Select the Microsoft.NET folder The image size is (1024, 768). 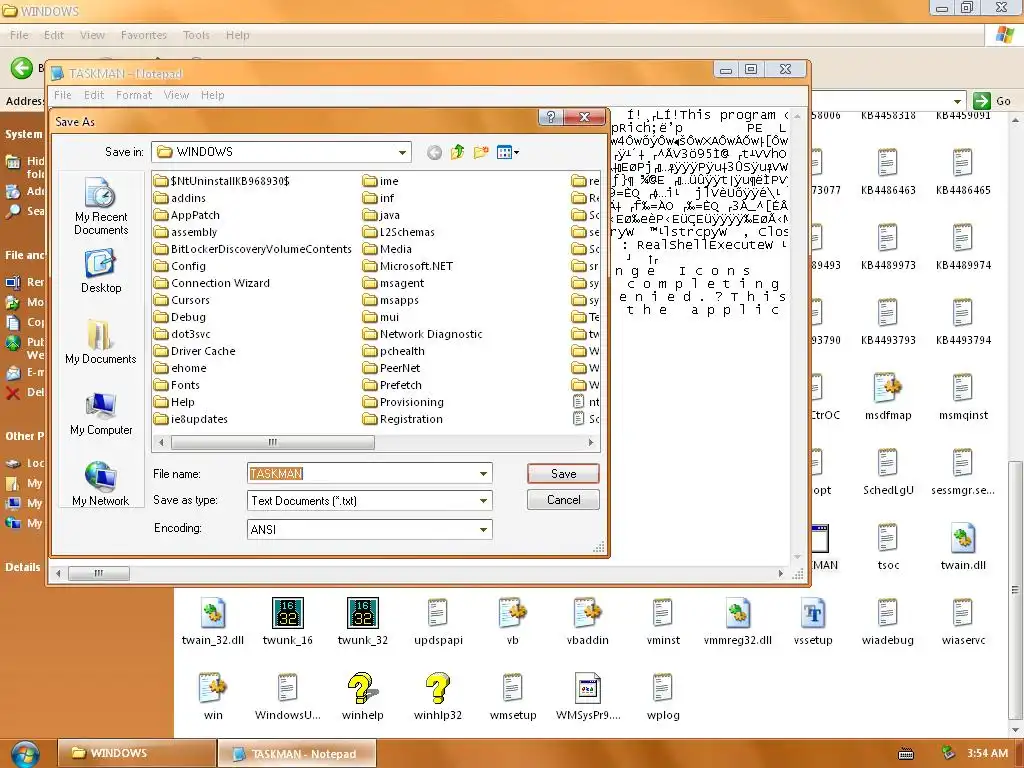408,266
